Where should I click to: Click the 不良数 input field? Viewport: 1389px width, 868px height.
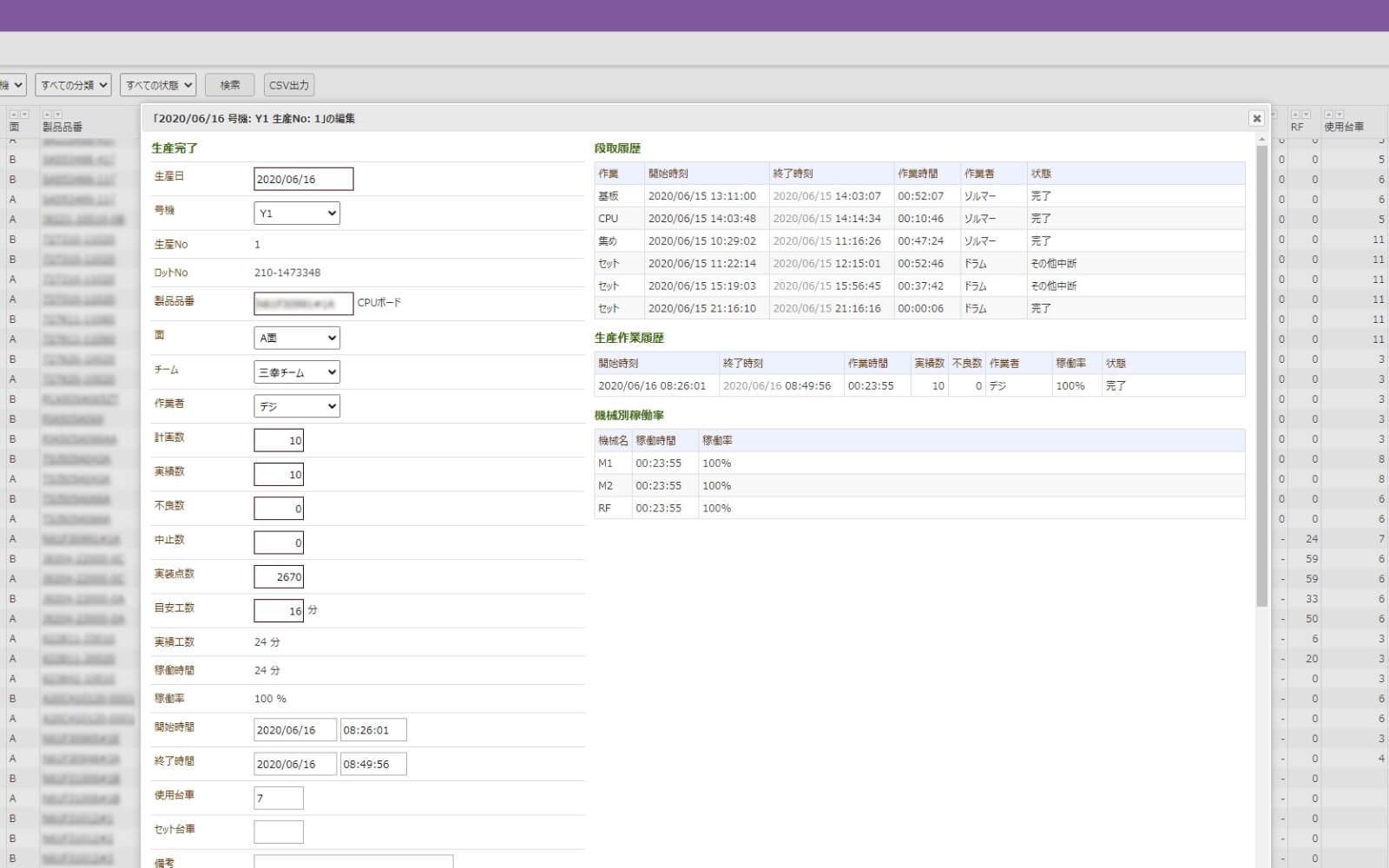point(279,509)
